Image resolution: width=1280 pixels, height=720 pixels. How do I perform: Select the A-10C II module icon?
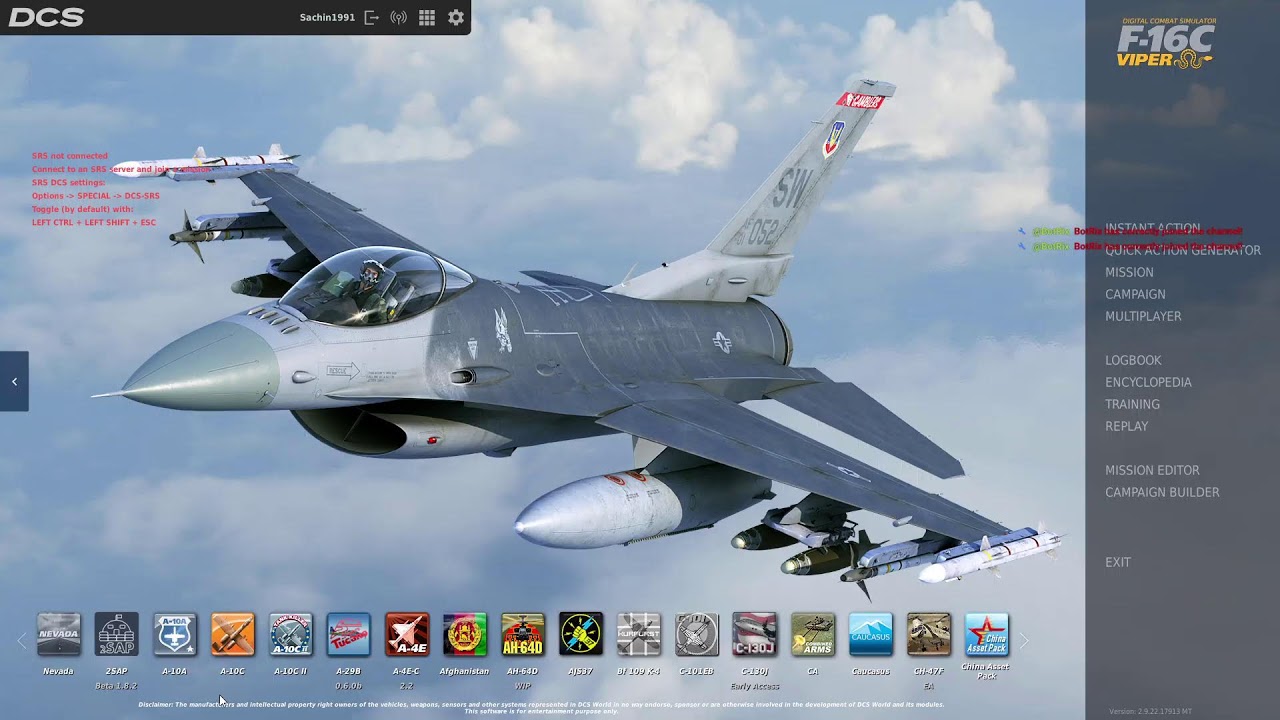[291, 635]
